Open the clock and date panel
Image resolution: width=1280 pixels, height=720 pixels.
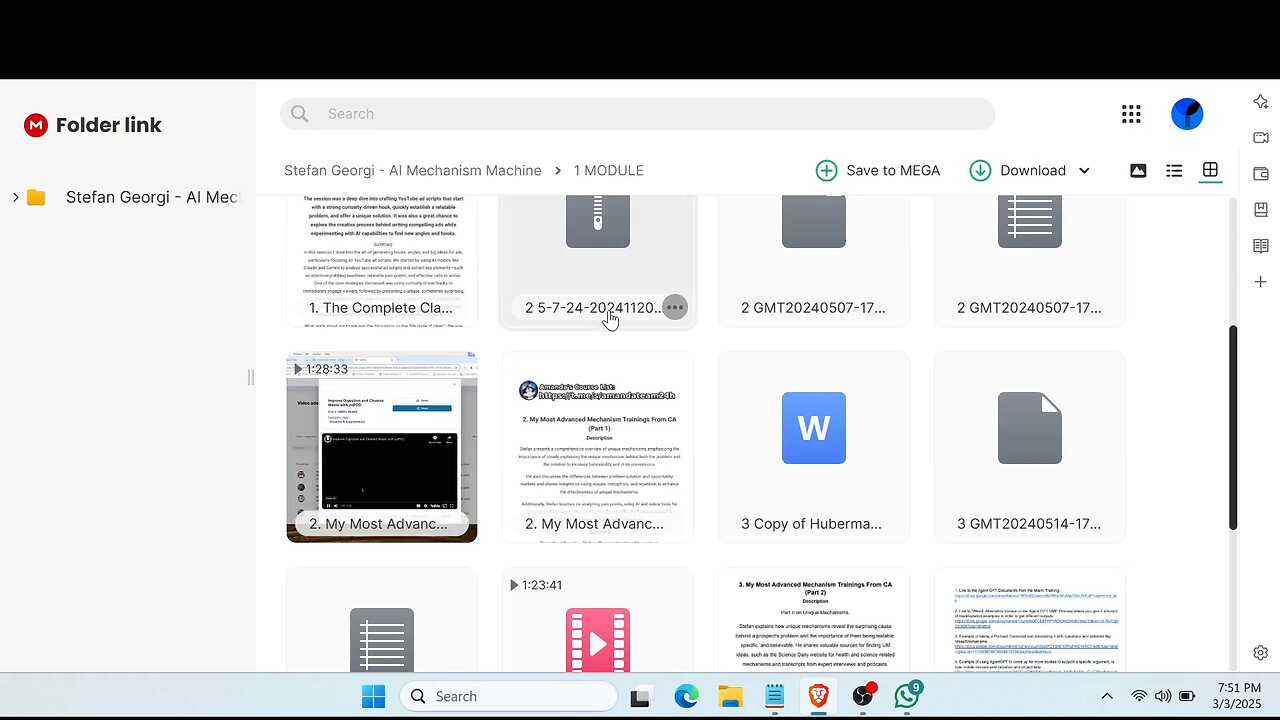pos(1239,696)
